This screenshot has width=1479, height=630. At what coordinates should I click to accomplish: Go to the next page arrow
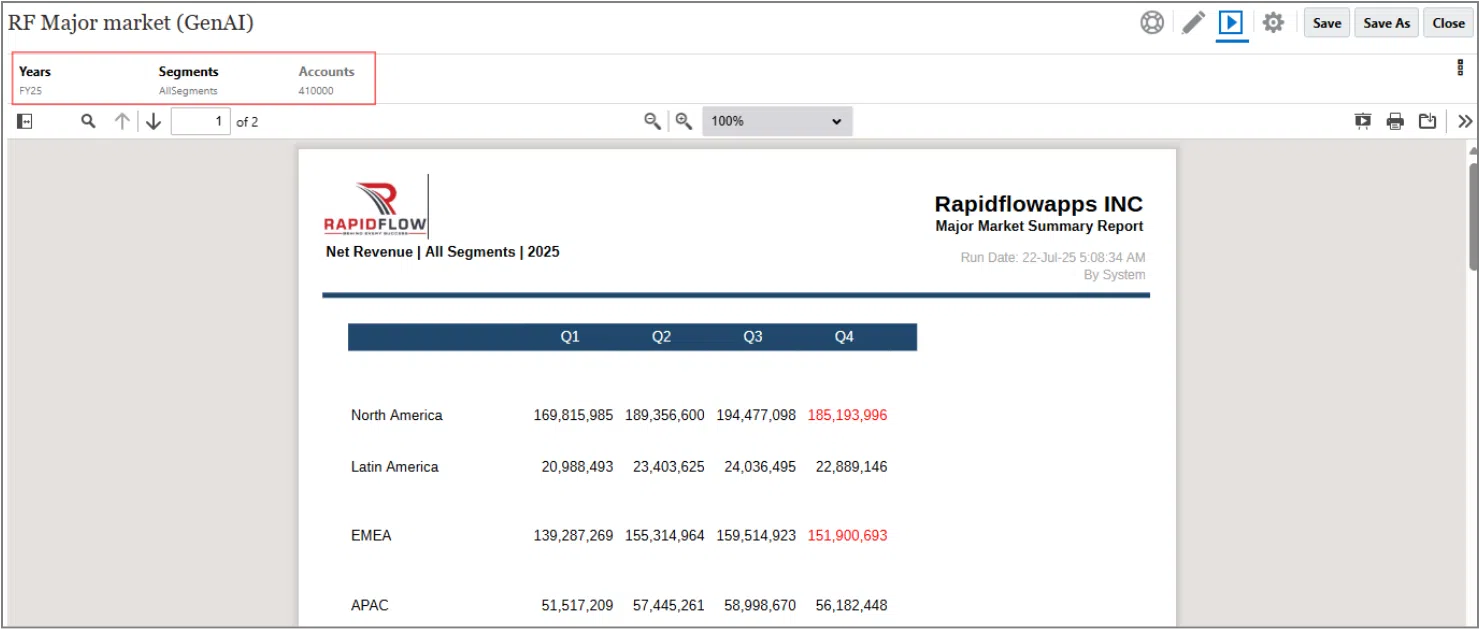(153, 121)
